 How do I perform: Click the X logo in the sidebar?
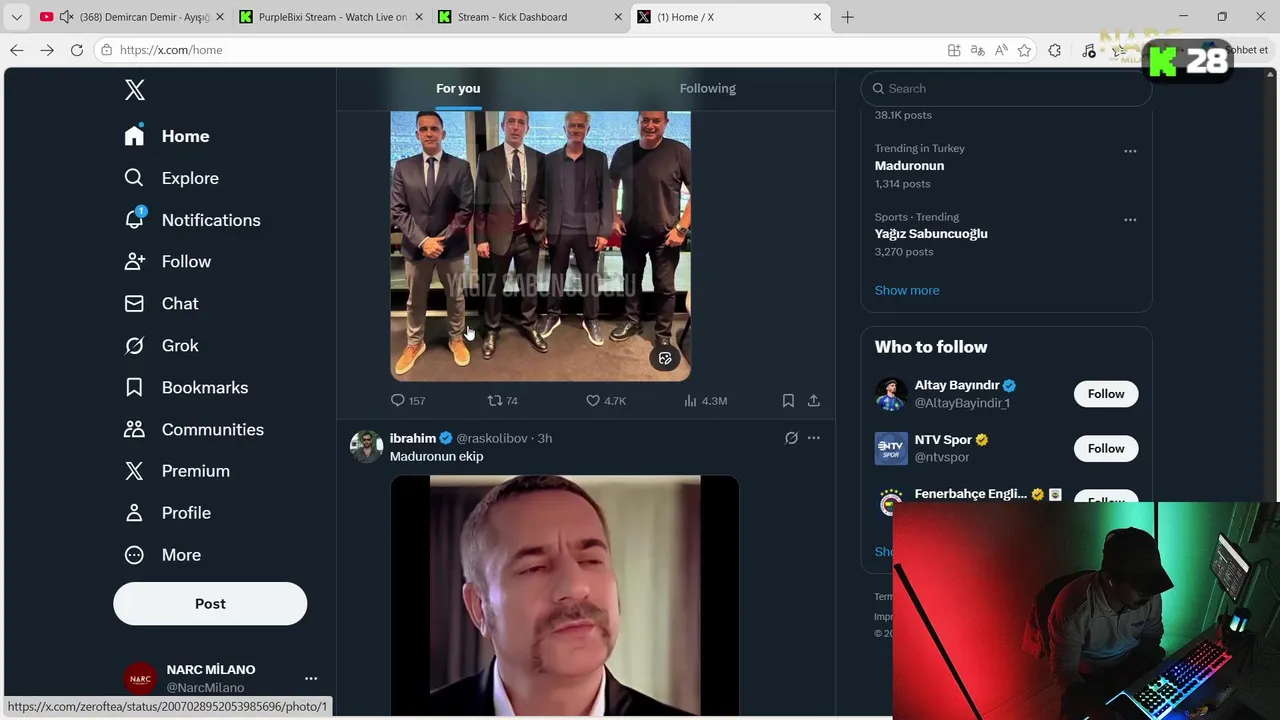(x=135, y=90)
